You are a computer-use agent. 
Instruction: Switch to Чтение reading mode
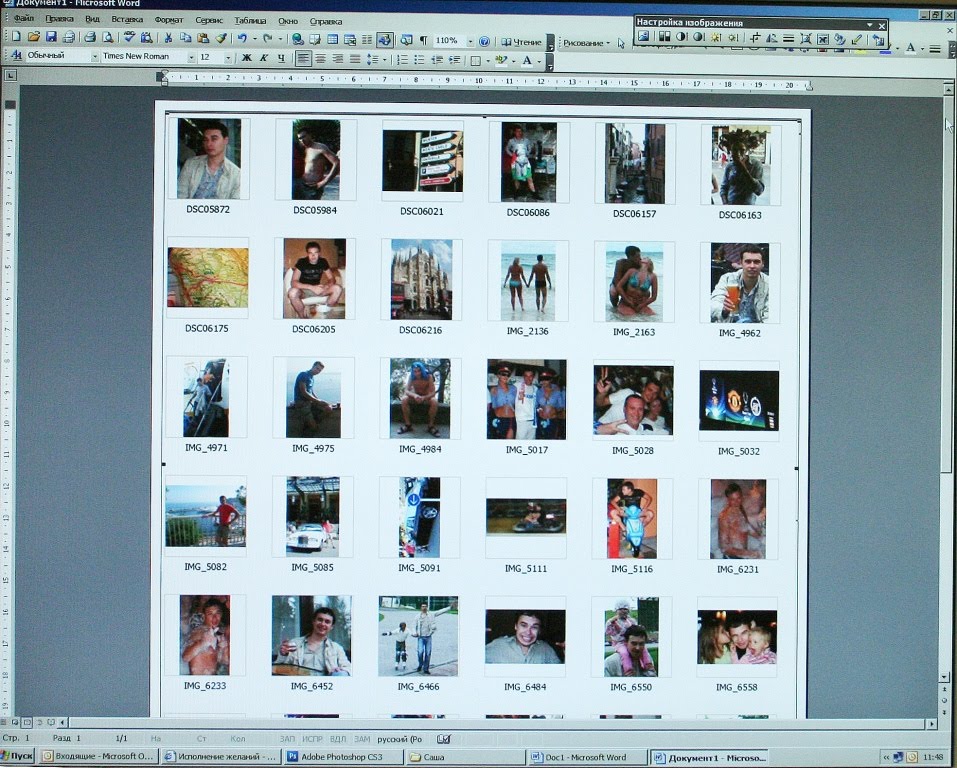coord(521,42)
